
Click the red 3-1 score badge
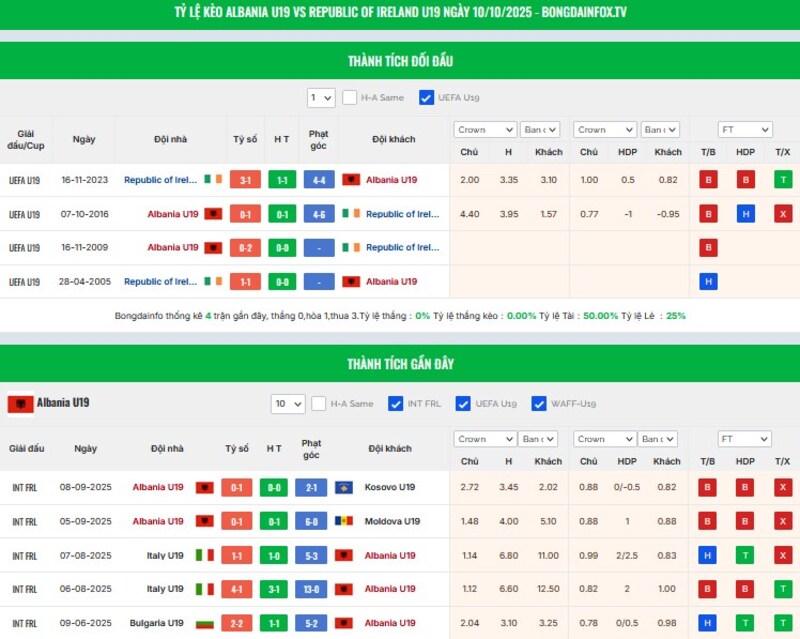click(245, 180)
